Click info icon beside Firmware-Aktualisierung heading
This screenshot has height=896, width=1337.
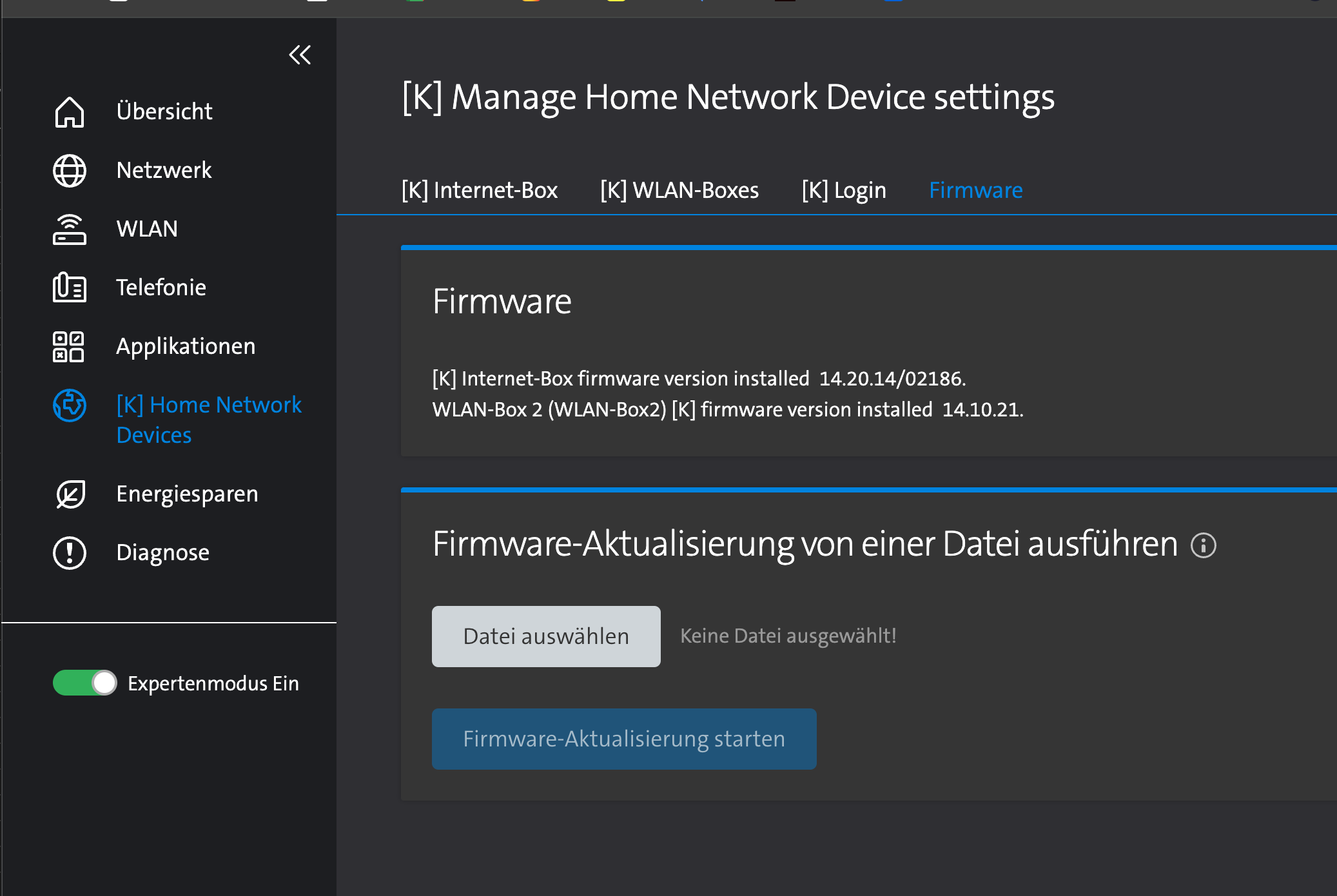pos(1203,545)
